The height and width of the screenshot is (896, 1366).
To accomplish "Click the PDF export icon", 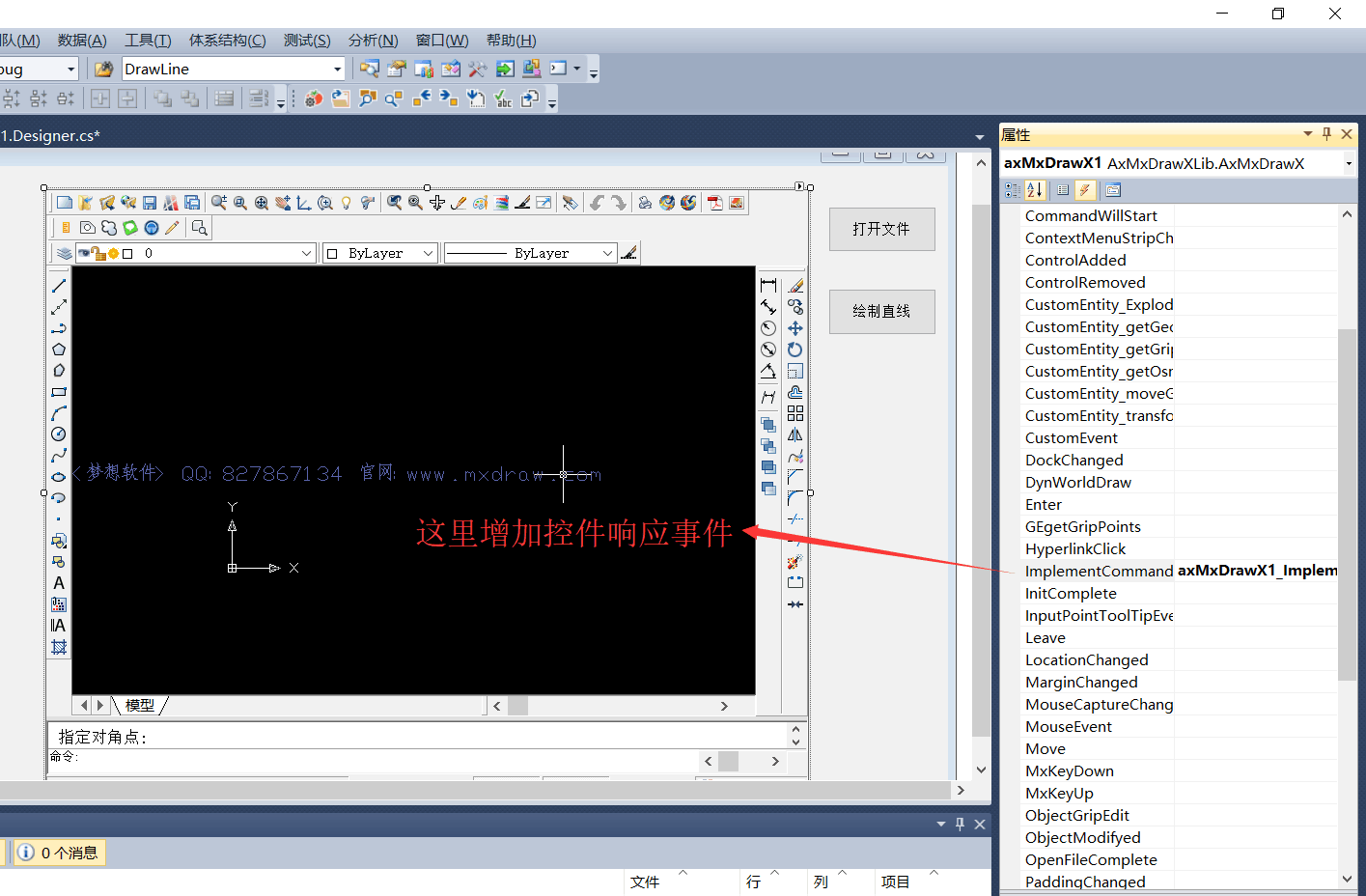I will (x=715, y=203).
